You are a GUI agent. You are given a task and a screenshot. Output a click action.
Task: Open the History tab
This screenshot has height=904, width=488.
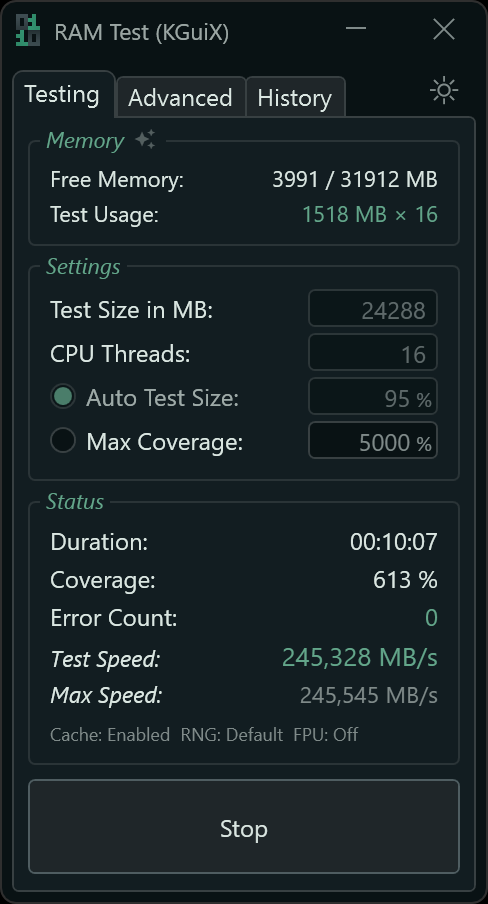295,97
